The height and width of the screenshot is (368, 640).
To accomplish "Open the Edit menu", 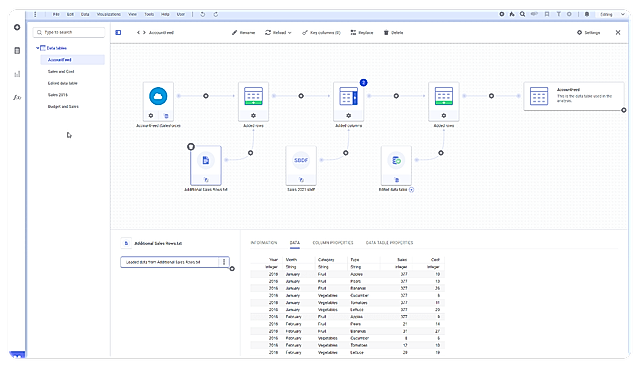I will [70, 14].
